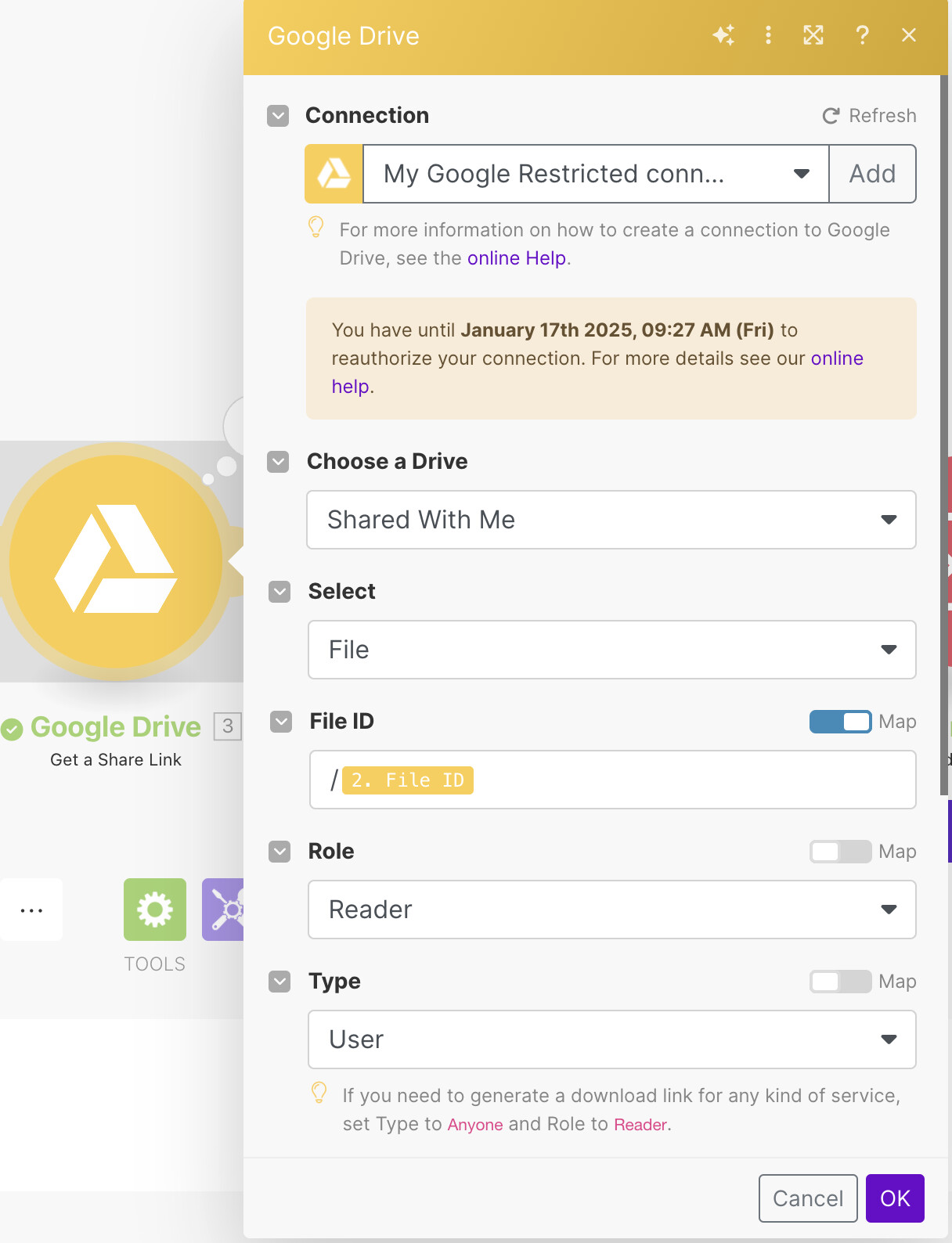The image size is (952, 1243).
Task: Click the File ID input field
Action: coord(613,780)
